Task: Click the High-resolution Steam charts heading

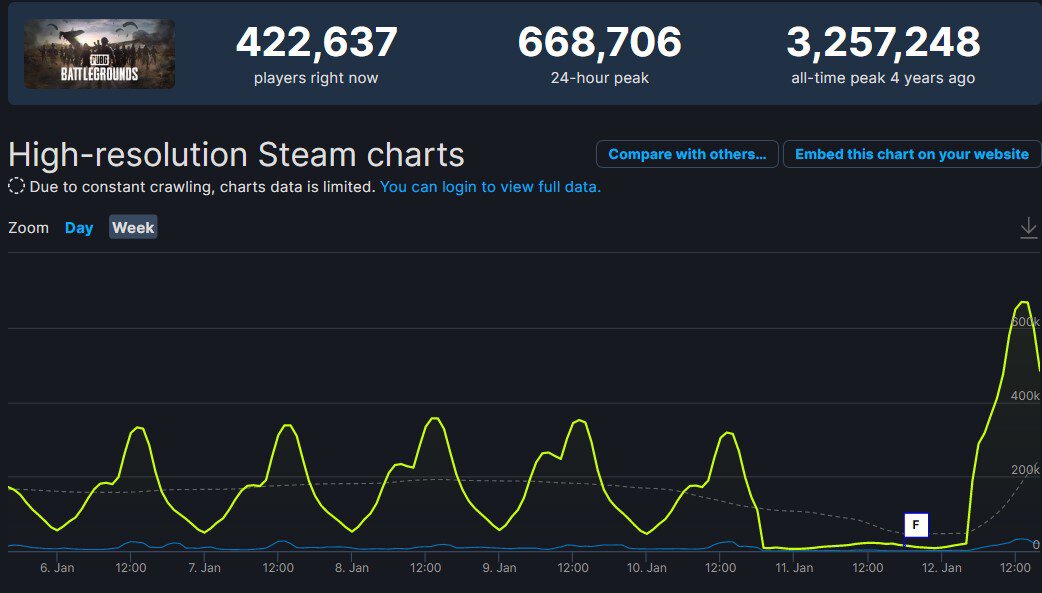Action: 236,155
